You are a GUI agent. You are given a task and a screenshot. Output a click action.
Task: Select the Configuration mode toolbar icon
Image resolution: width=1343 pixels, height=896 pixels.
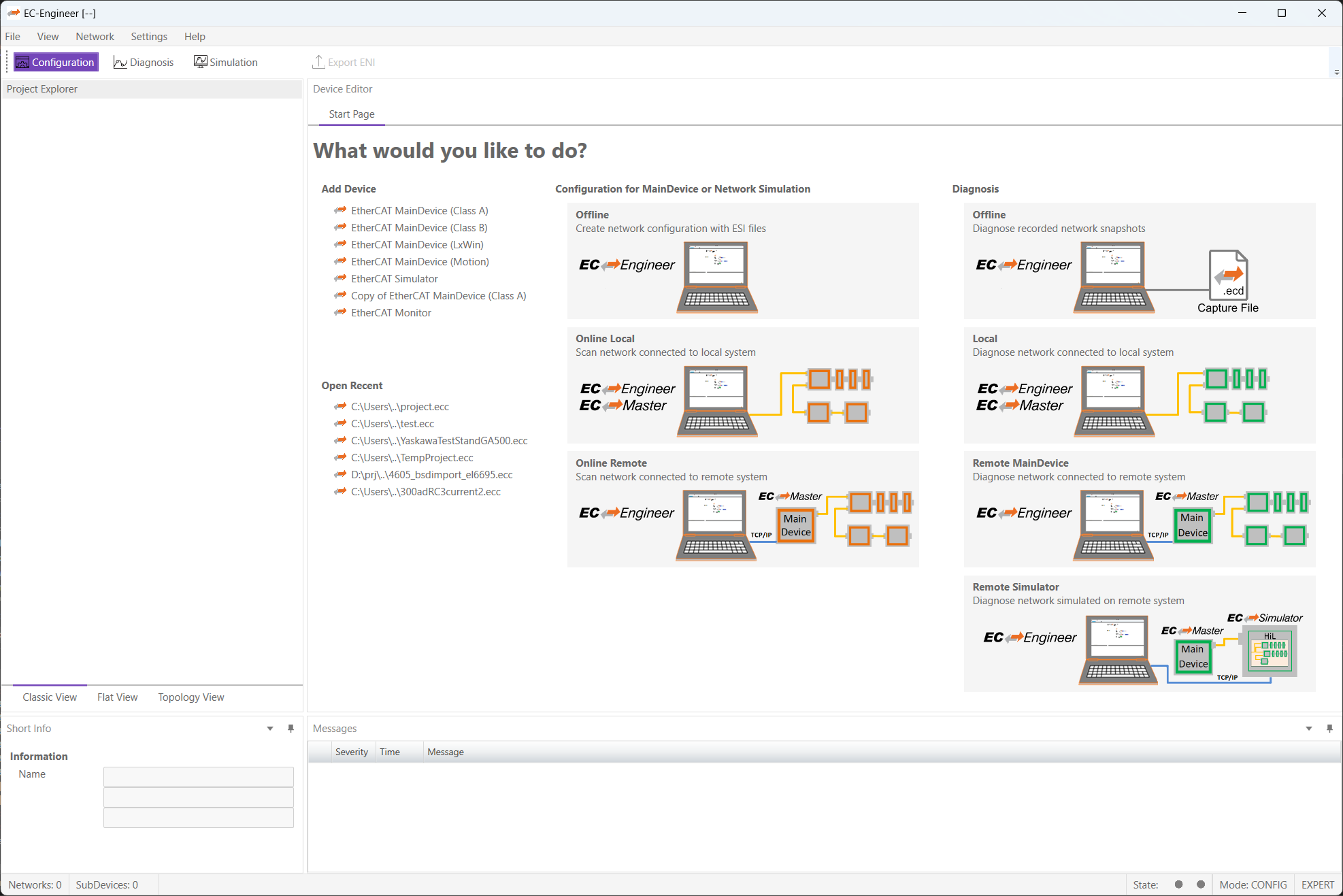tap(22, 62)
